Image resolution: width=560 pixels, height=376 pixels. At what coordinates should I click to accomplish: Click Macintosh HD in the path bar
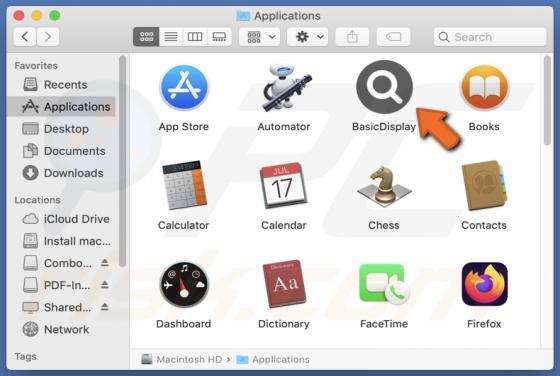tap(181, 359)
